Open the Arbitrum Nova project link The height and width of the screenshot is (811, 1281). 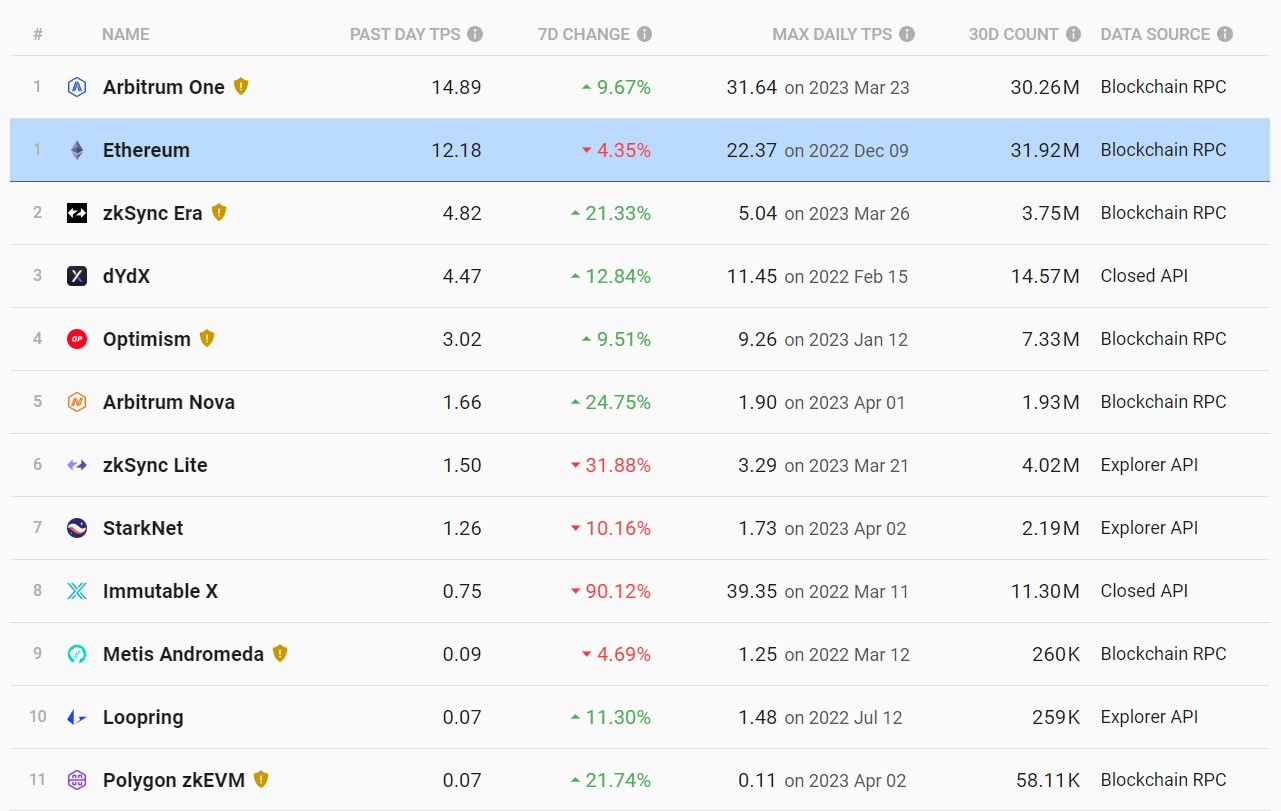169,402
